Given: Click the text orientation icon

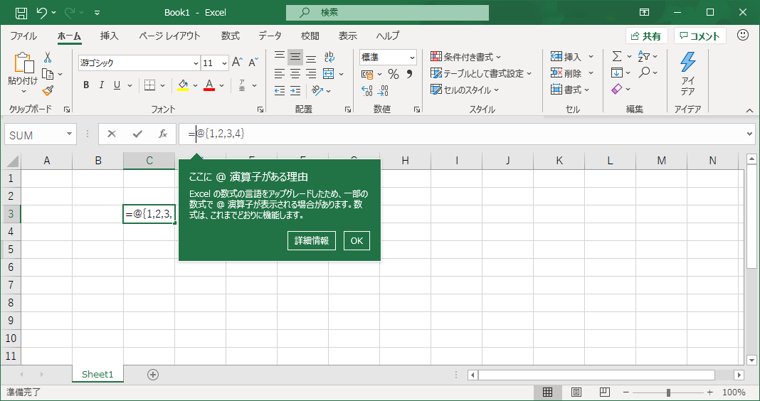Looking at the screenshot, I should tap(317, 91).
